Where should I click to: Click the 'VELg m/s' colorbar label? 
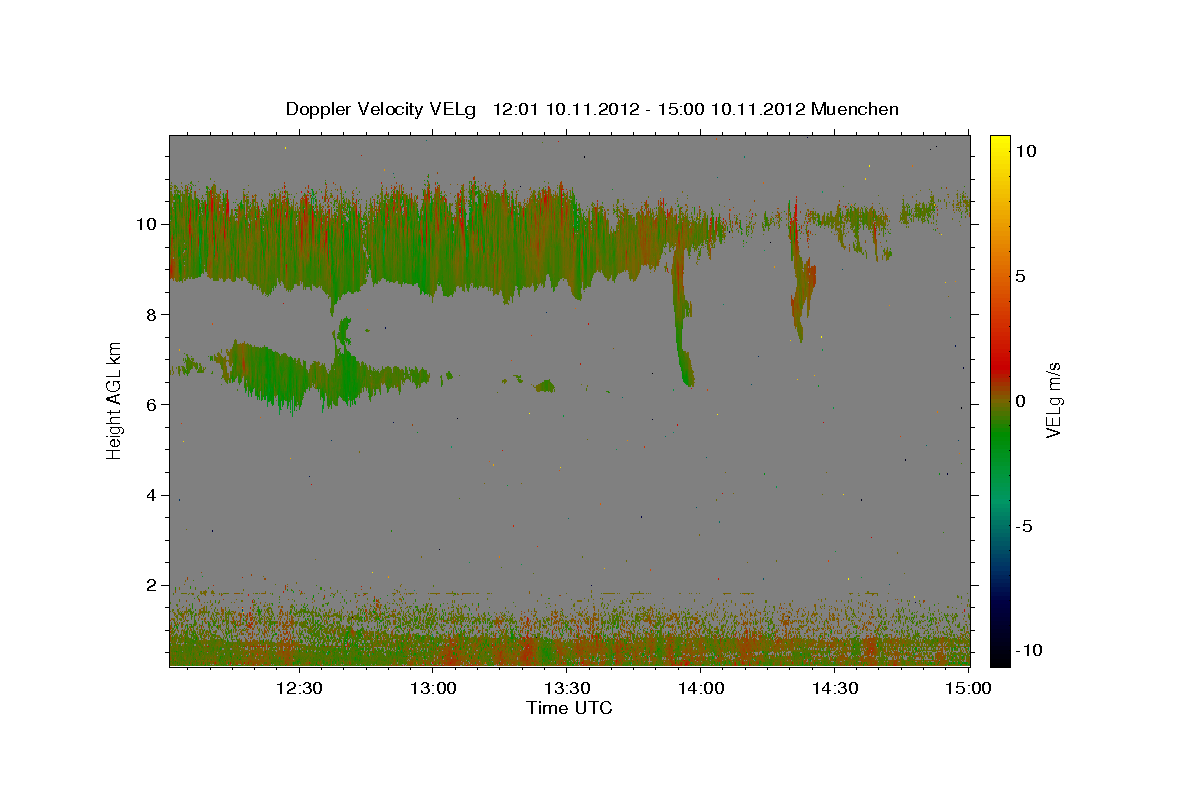pos(1053,398)
